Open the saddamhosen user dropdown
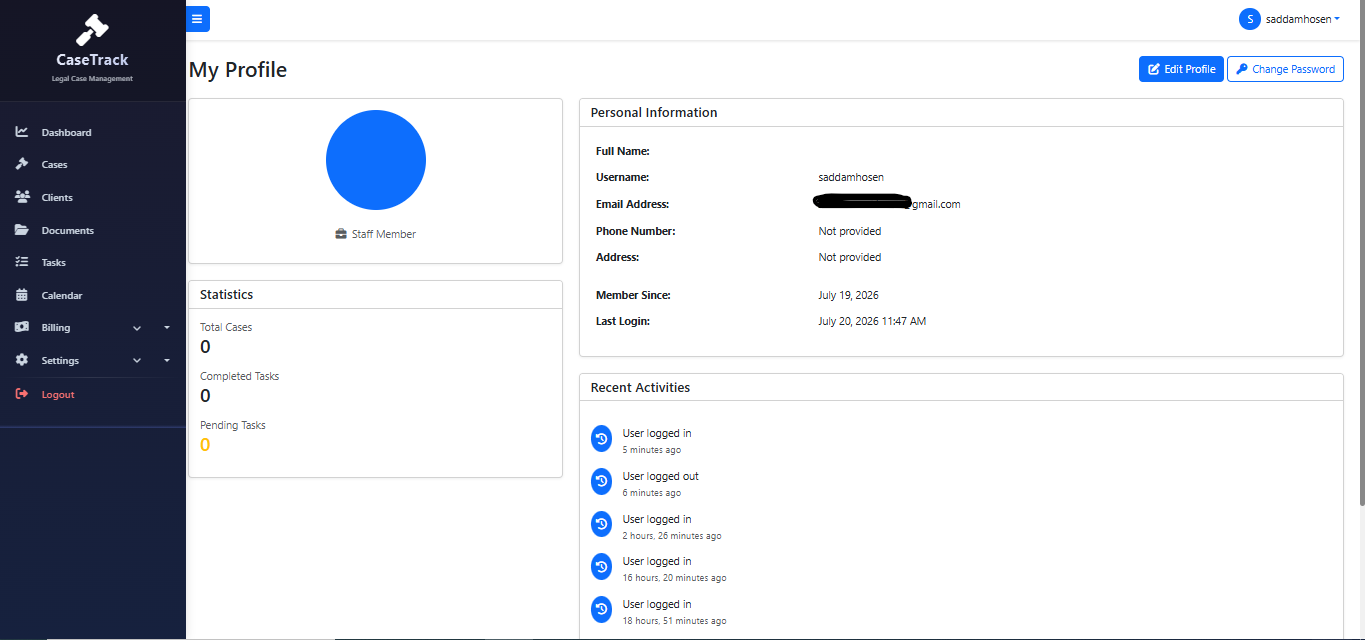This screenshot has width=1365, height=640. pos(1290,19)
